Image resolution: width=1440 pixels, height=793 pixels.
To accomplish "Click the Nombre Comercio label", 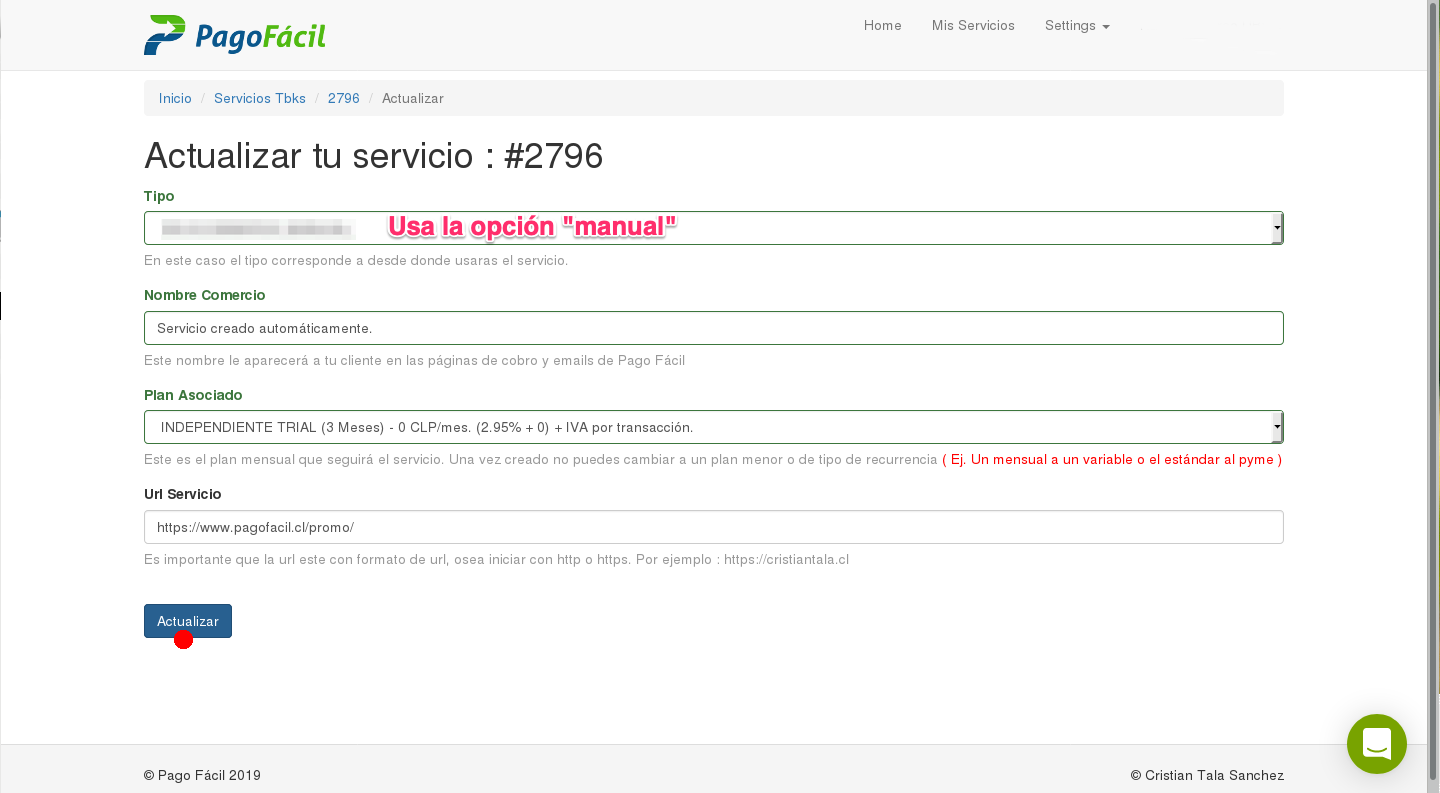I will (205, 295).
